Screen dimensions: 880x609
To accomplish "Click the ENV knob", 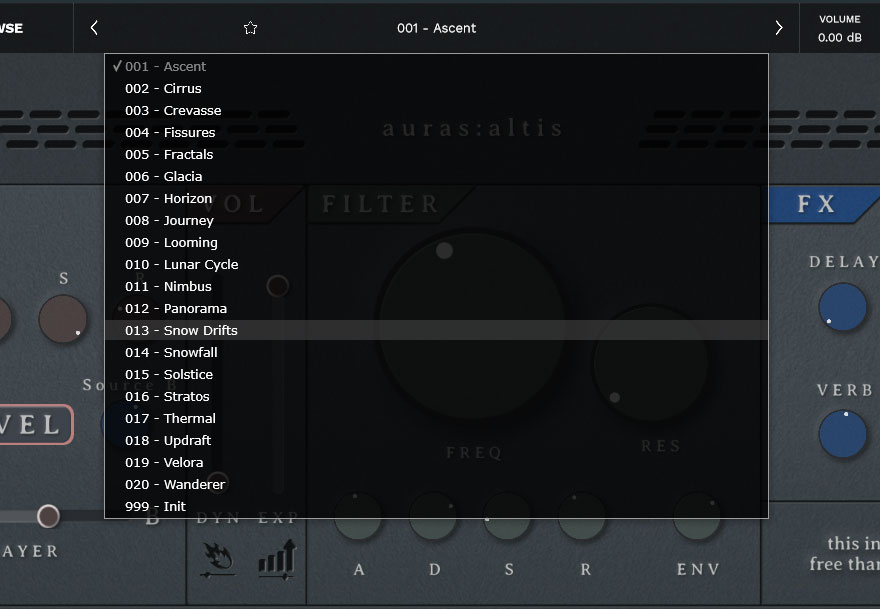I will [697, 516].
